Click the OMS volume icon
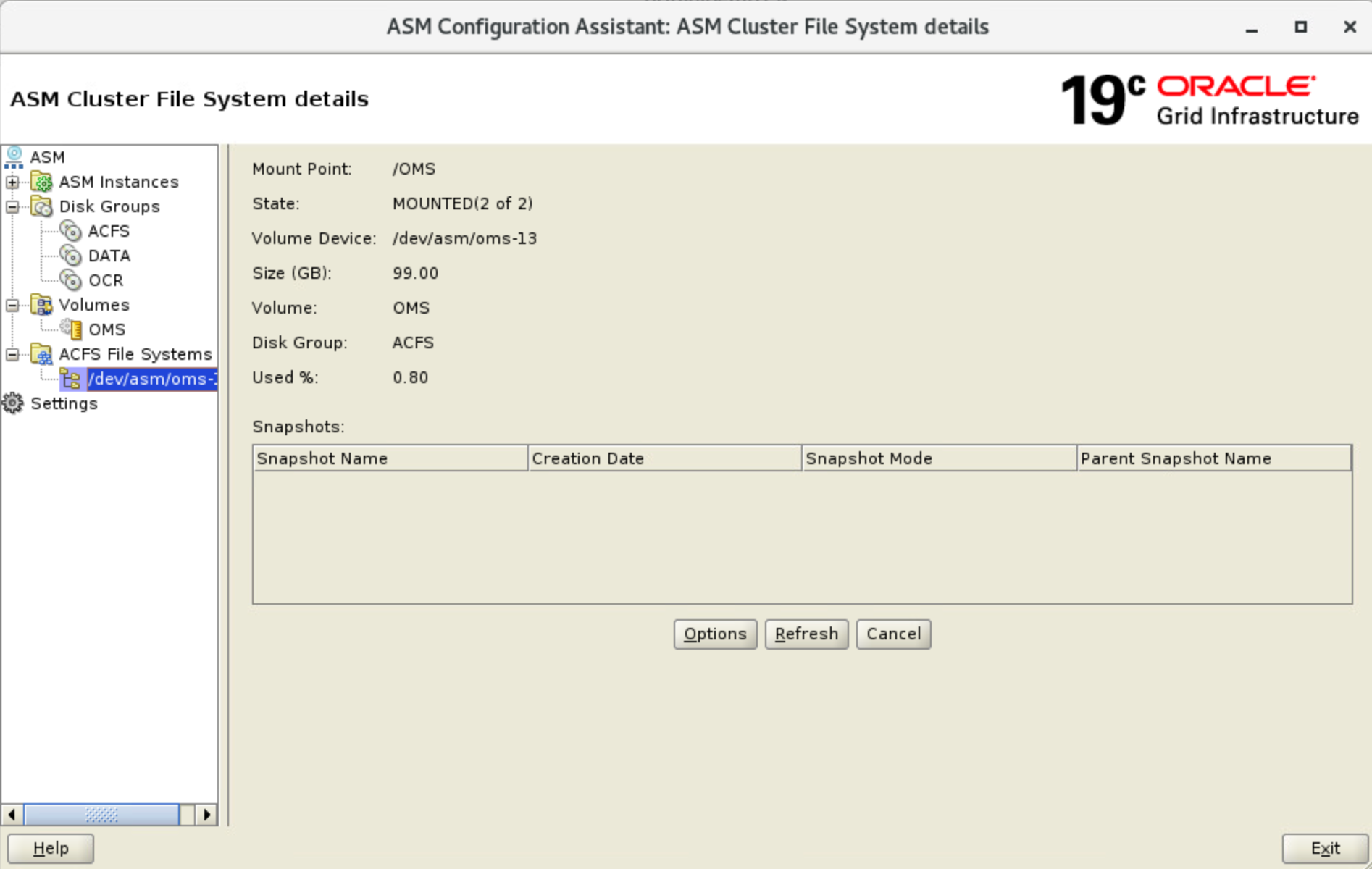This screenshot has width=1372, height=869. point(71,329)
